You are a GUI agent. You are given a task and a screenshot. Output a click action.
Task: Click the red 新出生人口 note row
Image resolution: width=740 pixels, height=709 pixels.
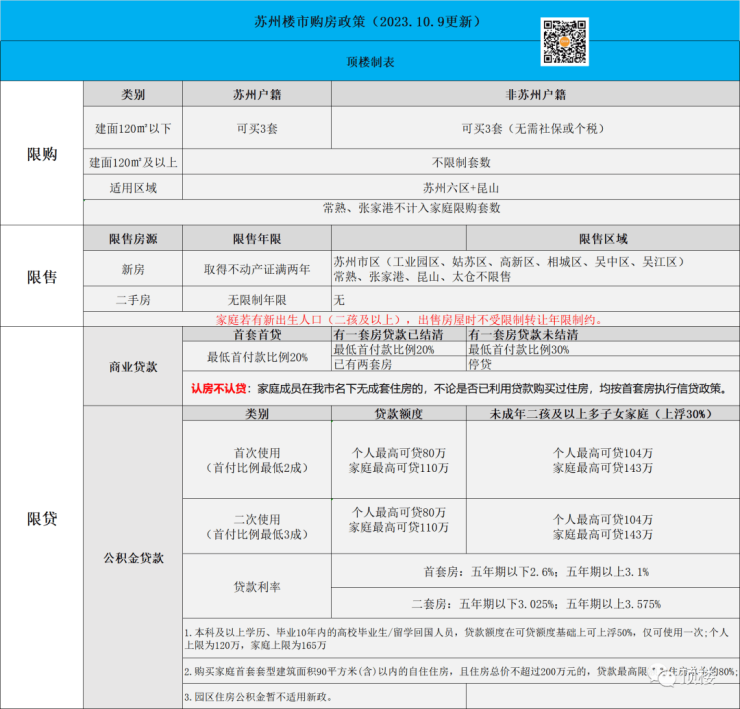click(x=409, y=320)
